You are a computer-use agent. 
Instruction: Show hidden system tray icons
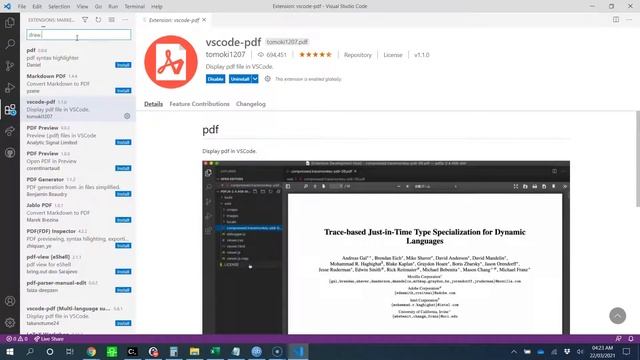(513, 351)
